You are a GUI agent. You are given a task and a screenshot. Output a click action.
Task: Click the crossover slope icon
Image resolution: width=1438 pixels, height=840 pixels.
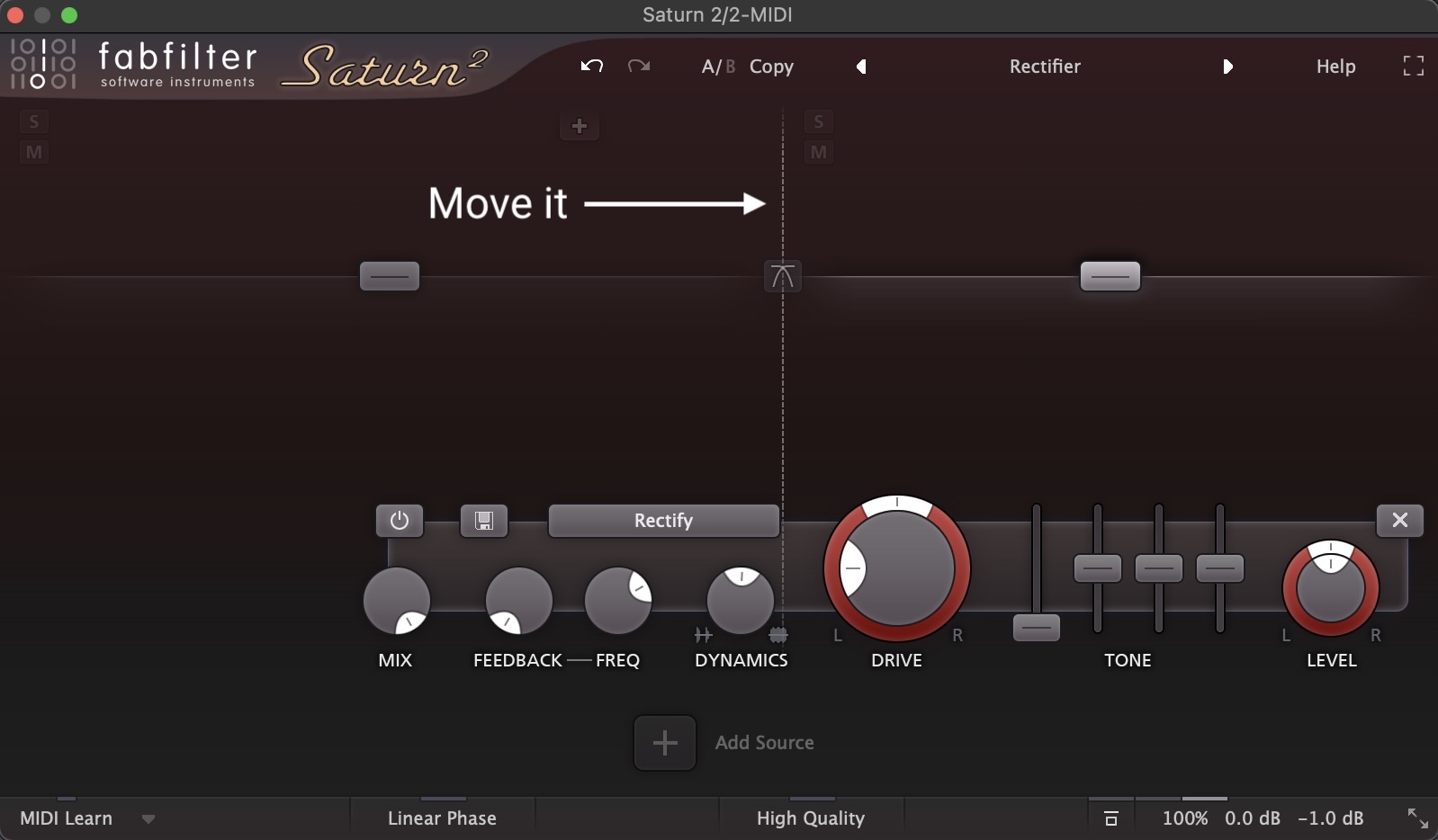tap(783, 276)
